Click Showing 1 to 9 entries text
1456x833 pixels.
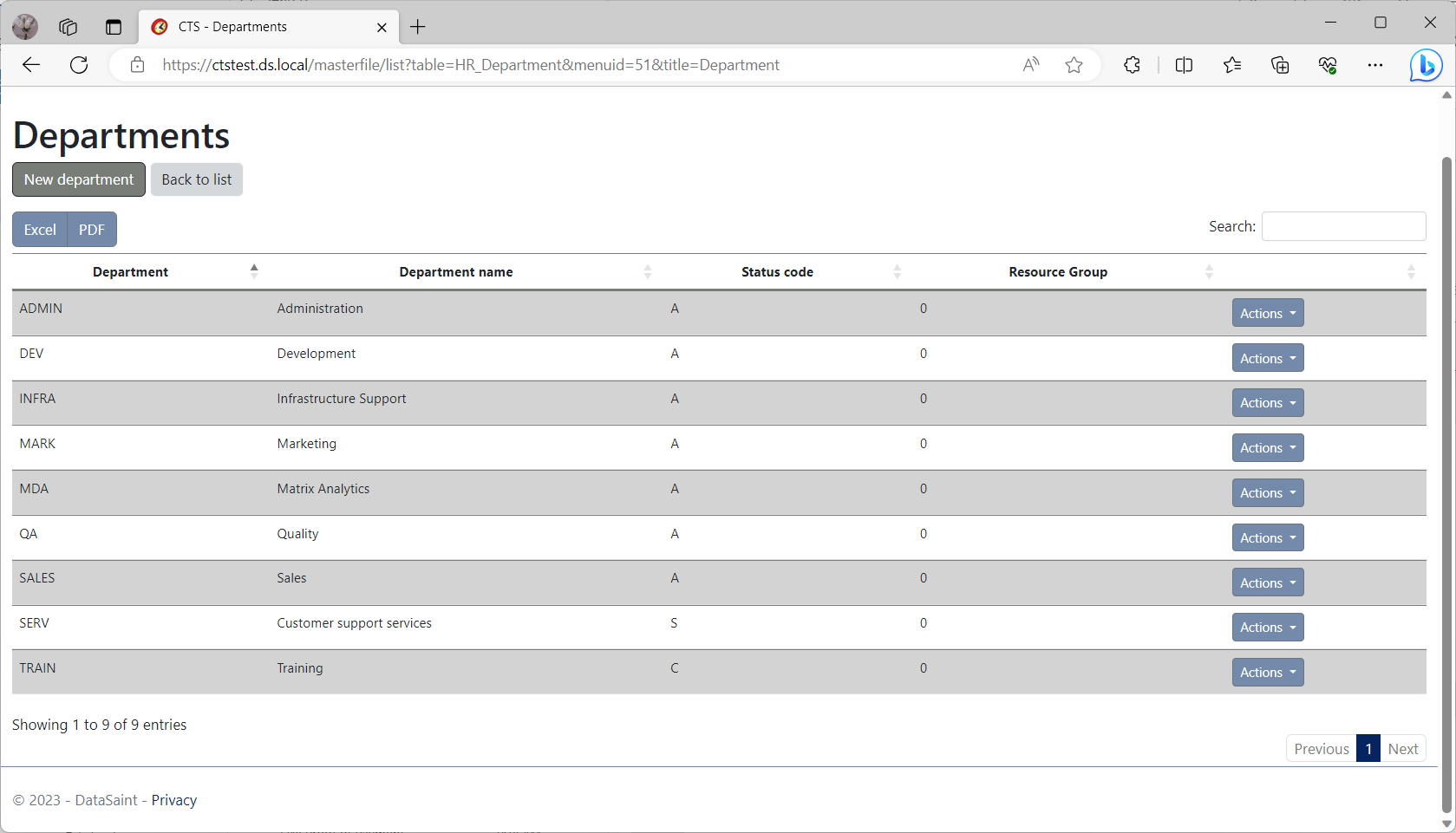point(100,725)
